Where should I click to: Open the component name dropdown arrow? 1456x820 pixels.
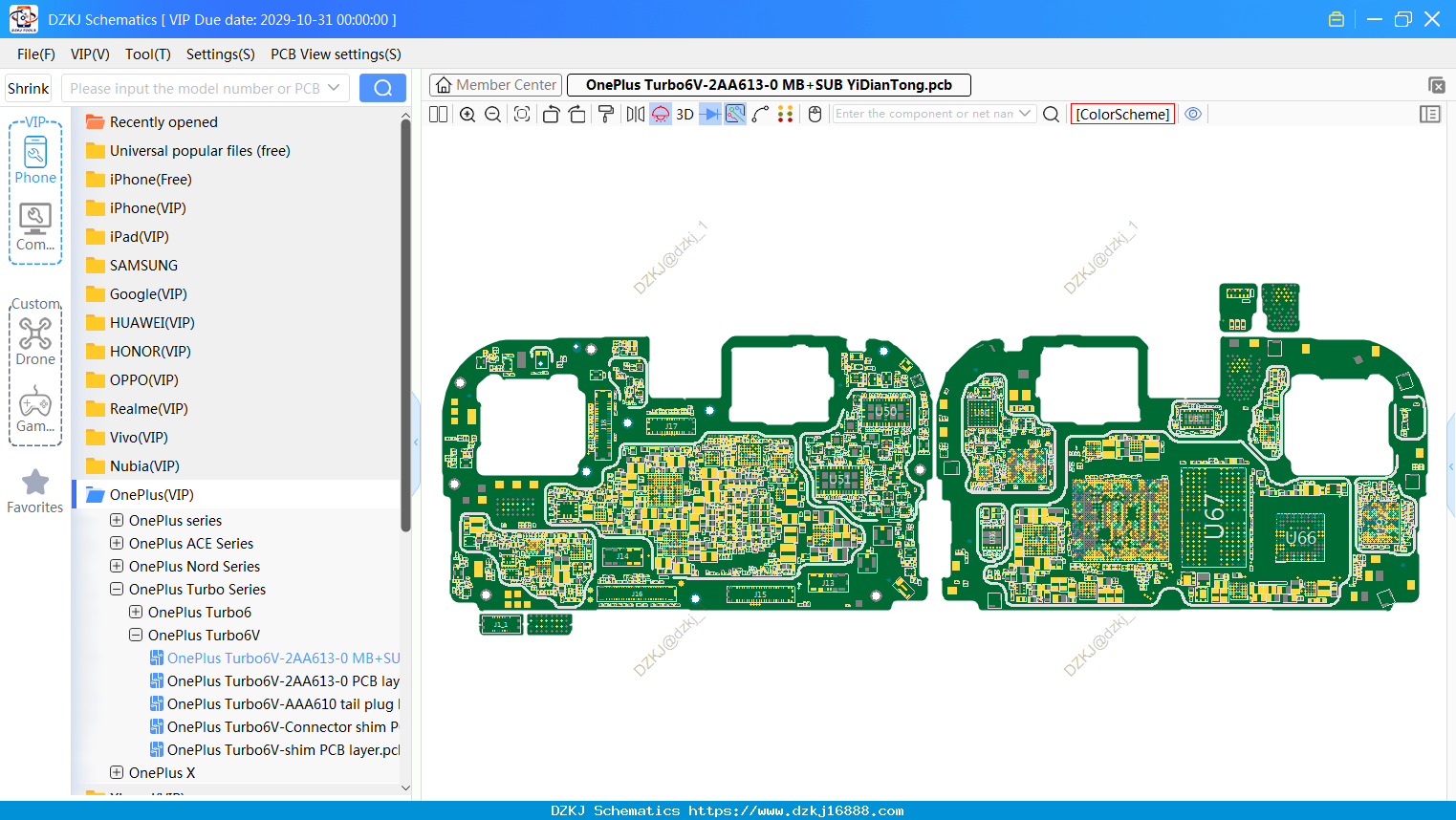point(1025,114)
